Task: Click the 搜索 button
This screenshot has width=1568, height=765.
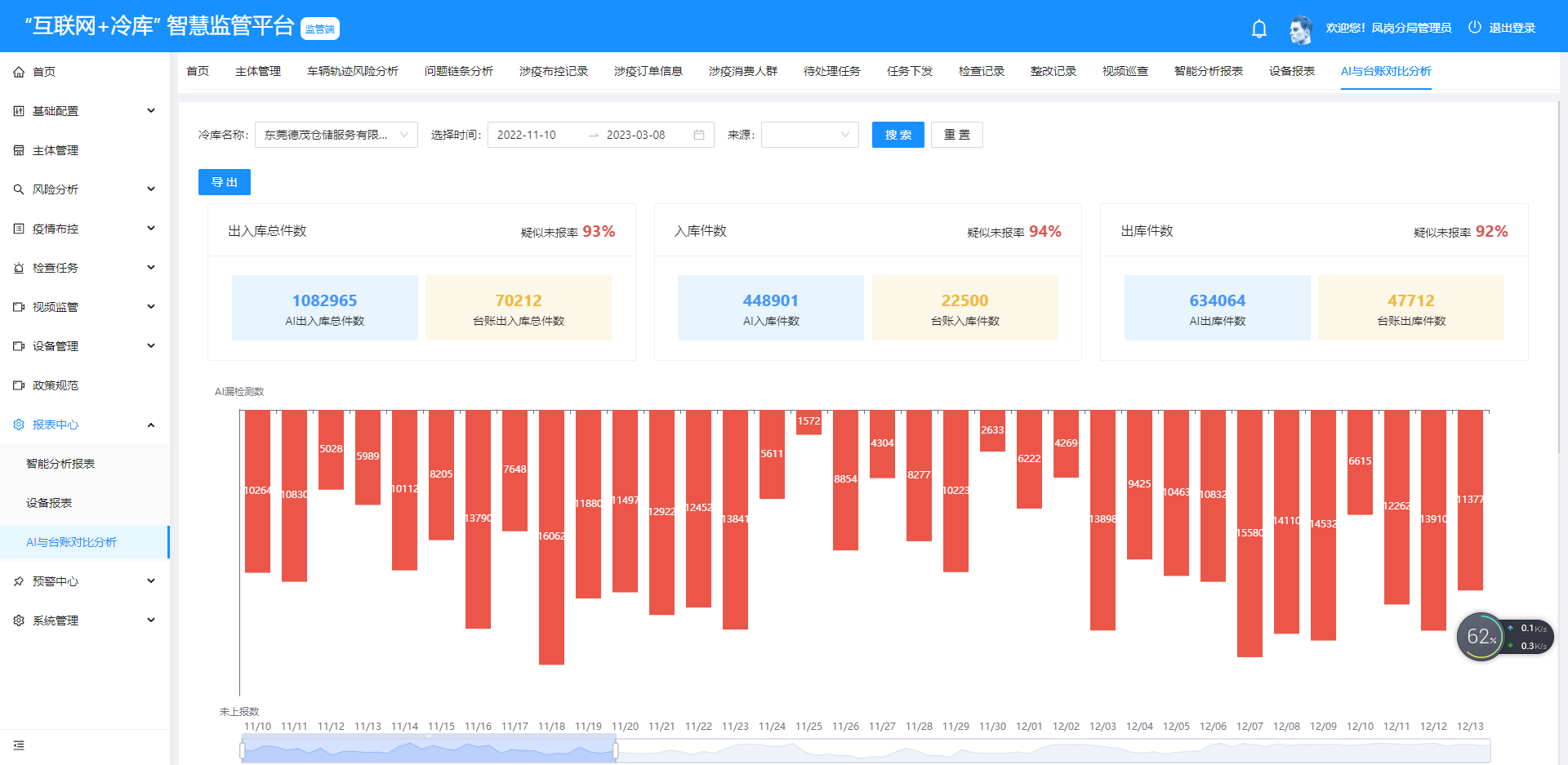Action: click(898, 135)
